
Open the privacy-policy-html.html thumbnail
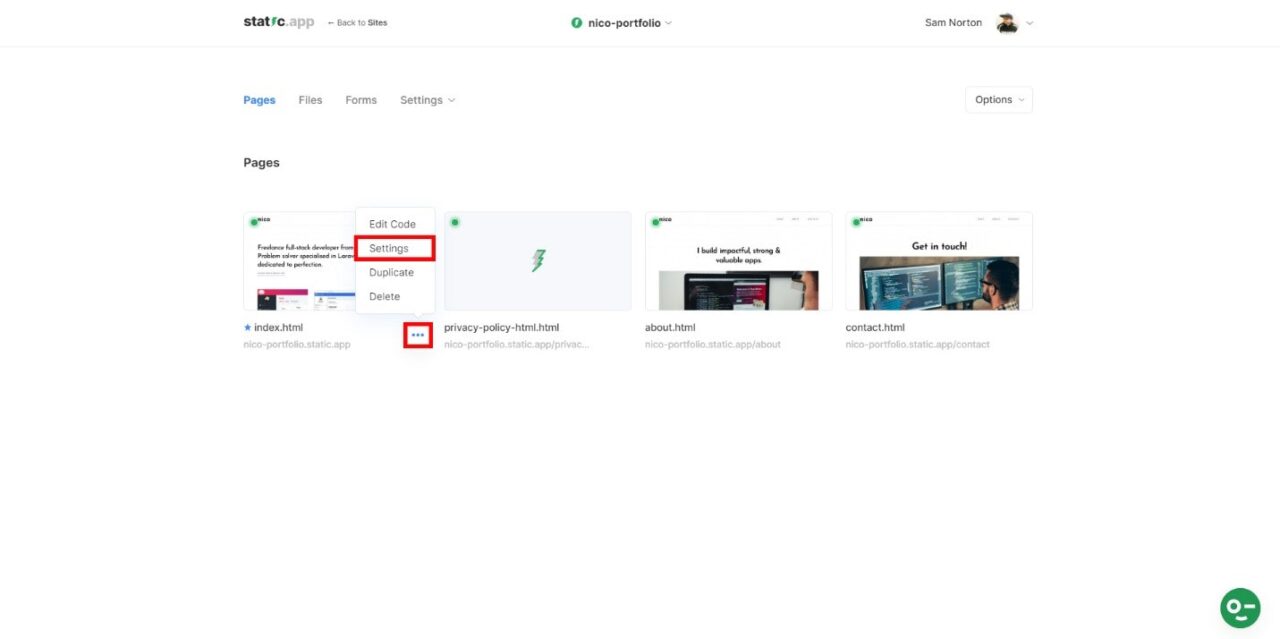pos(538,261)
